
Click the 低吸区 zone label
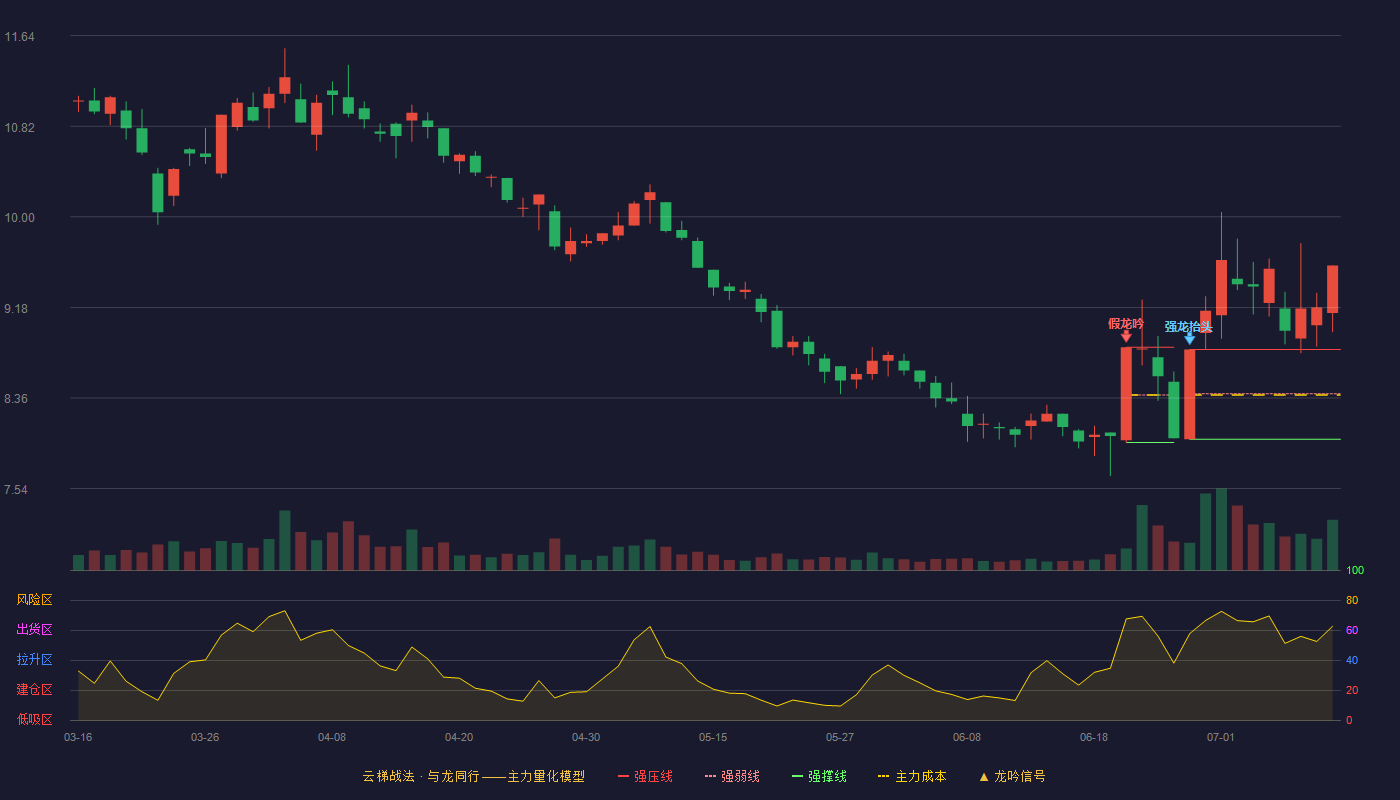coord(35,719)
